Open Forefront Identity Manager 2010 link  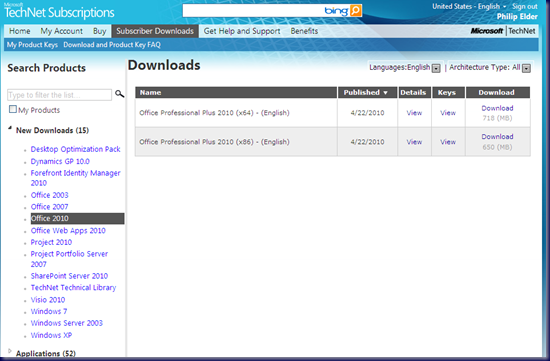(75, 178)
